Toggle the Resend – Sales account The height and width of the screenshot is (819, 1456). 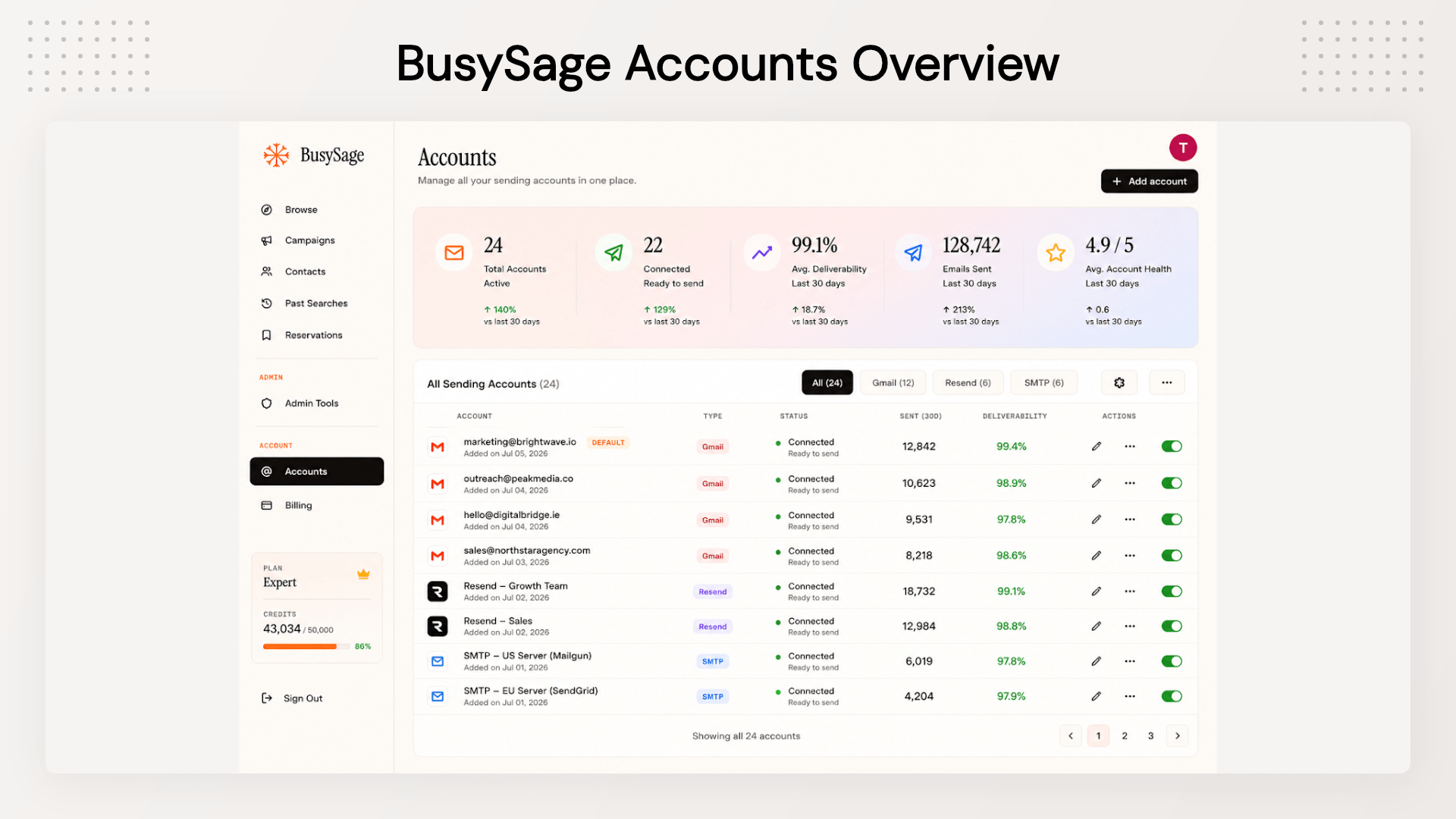coord(1172,626)
